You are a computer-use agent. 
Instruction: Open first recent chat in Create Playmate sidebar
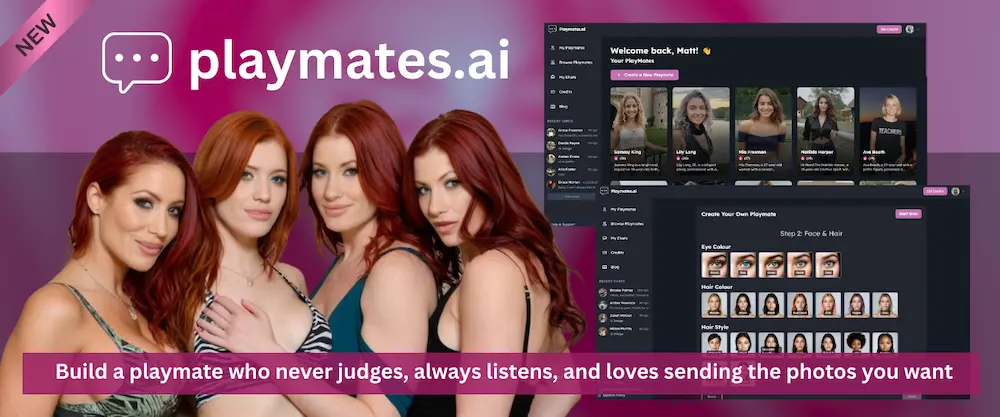624,293
